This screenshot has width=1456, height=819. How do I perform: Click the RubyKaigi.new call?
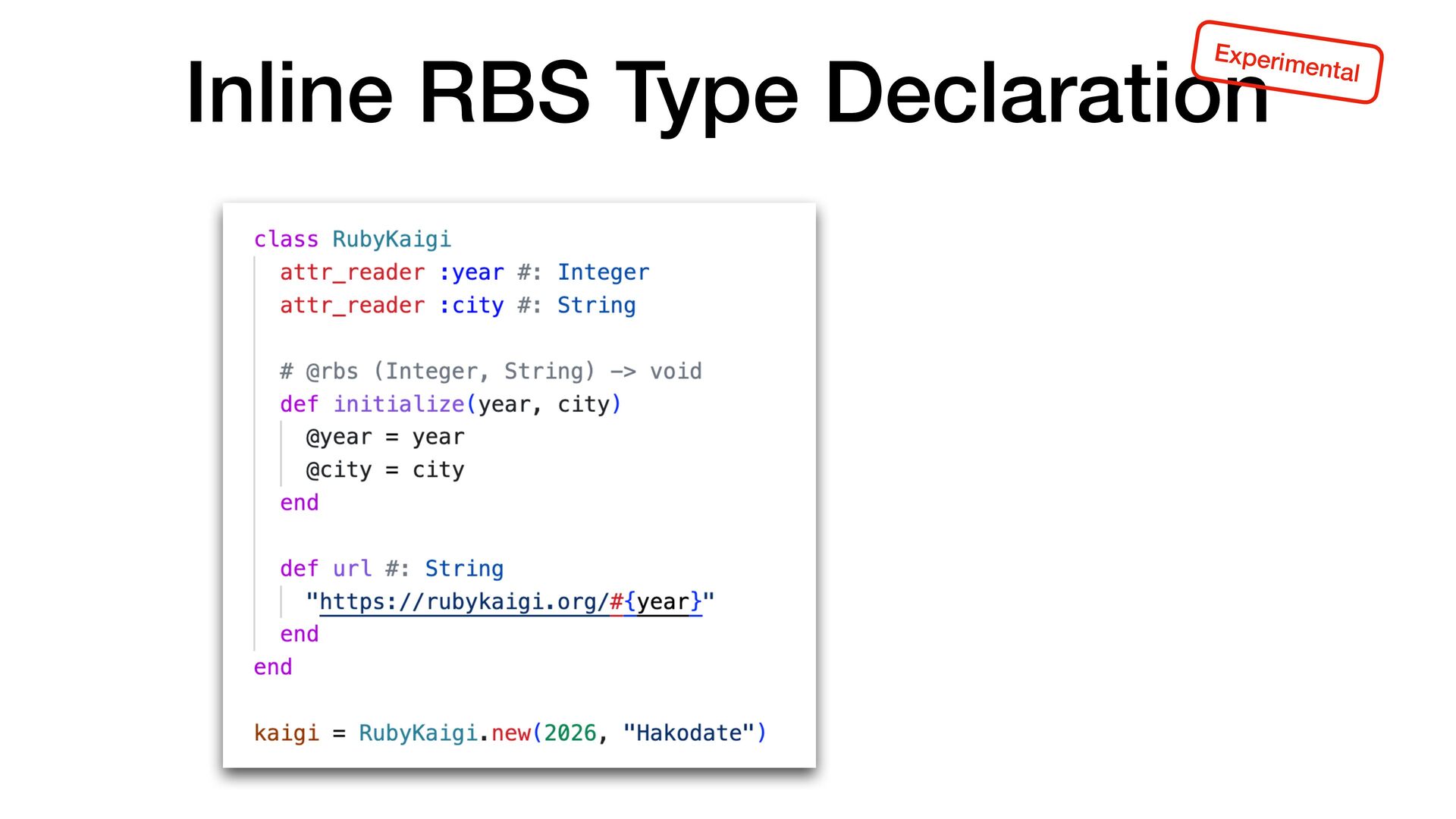[x=444, y=733]
